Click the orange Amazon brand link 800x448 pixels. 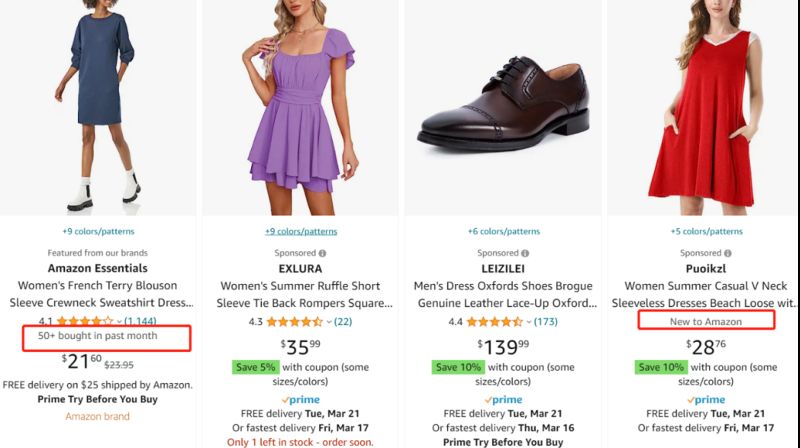97,416
